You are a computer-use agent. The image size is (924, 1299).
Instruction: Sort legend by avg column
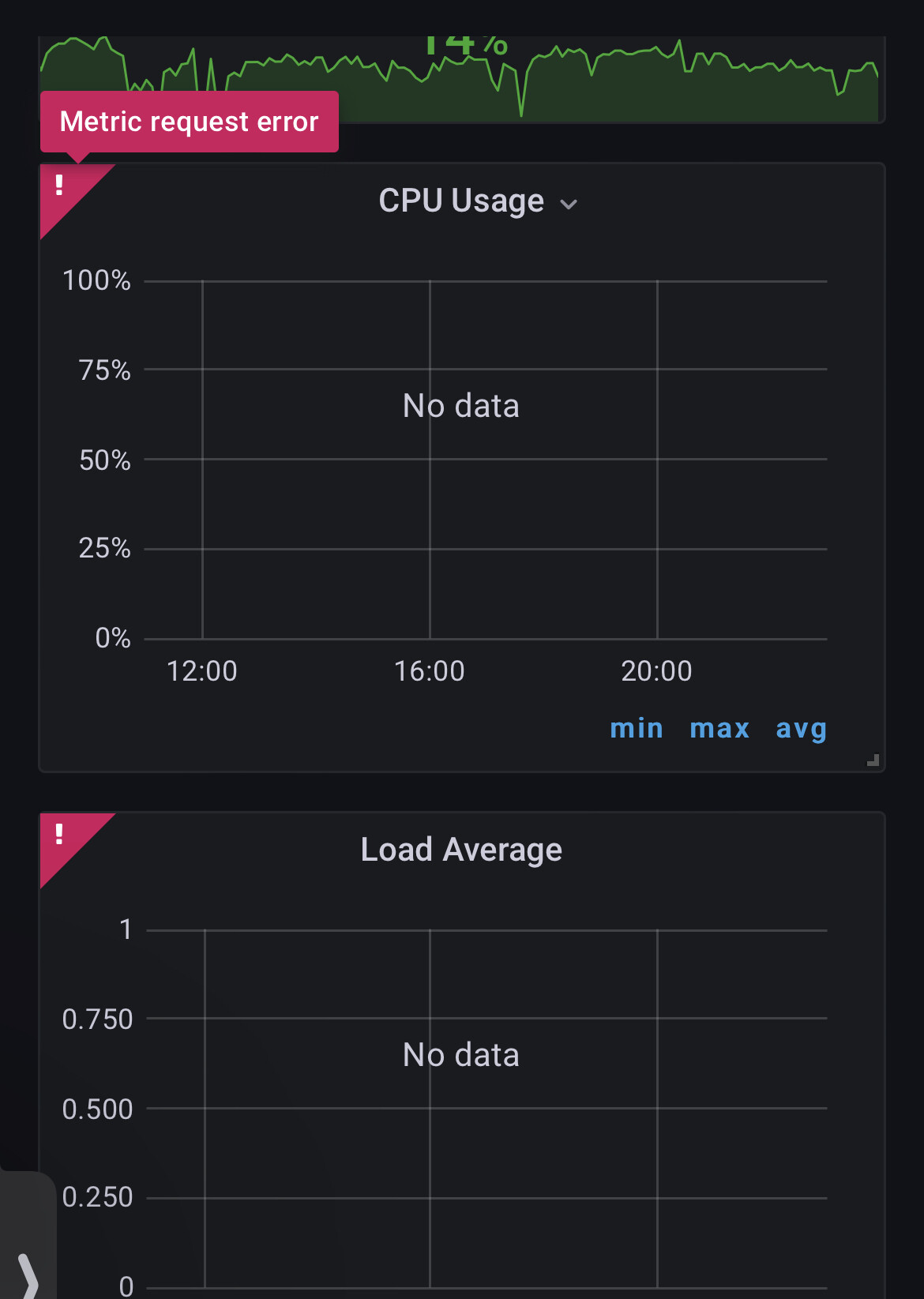(x=801, y=728)
